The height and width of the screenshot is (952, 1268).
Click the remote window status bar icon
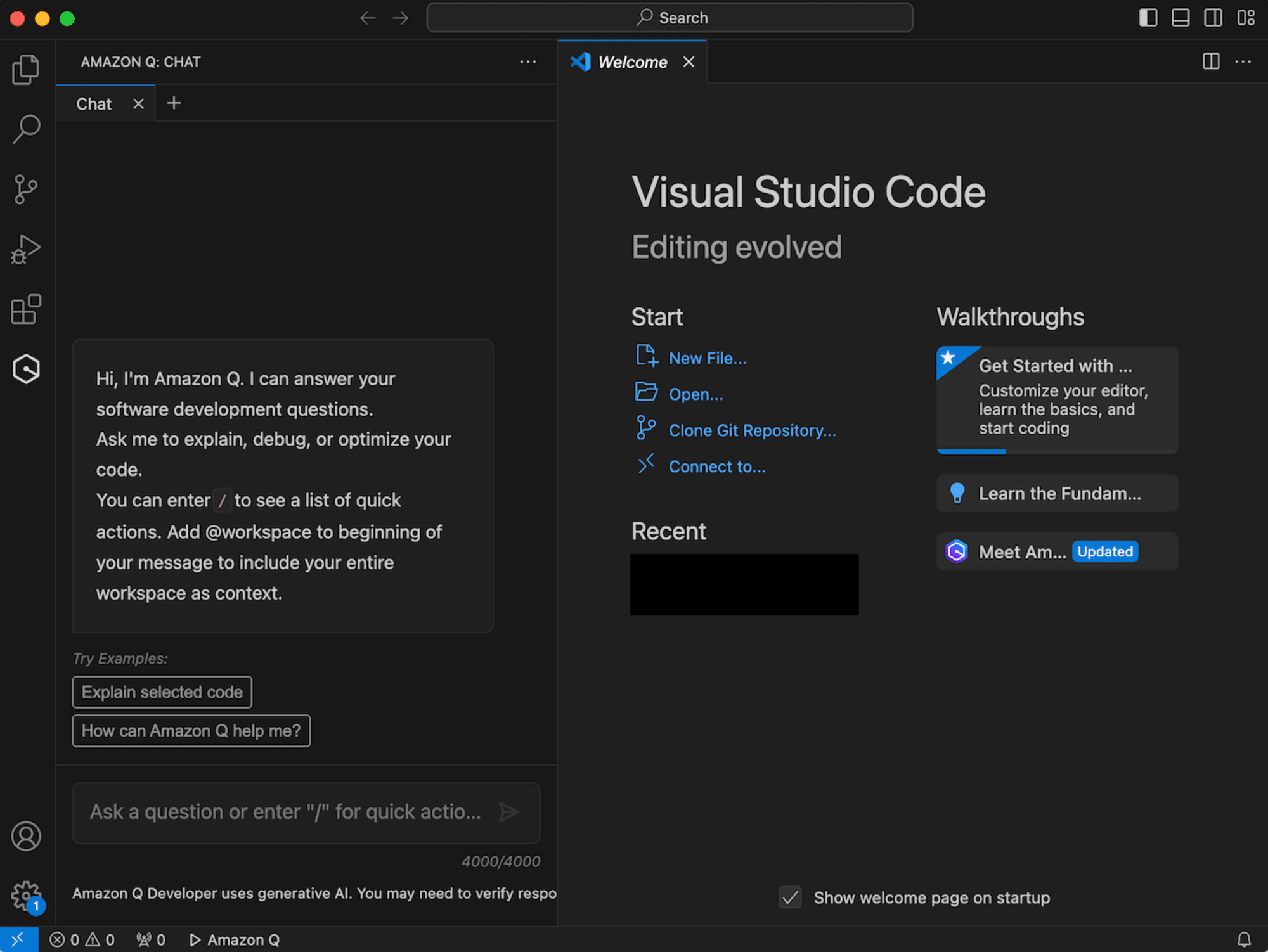tap(18, 939)
